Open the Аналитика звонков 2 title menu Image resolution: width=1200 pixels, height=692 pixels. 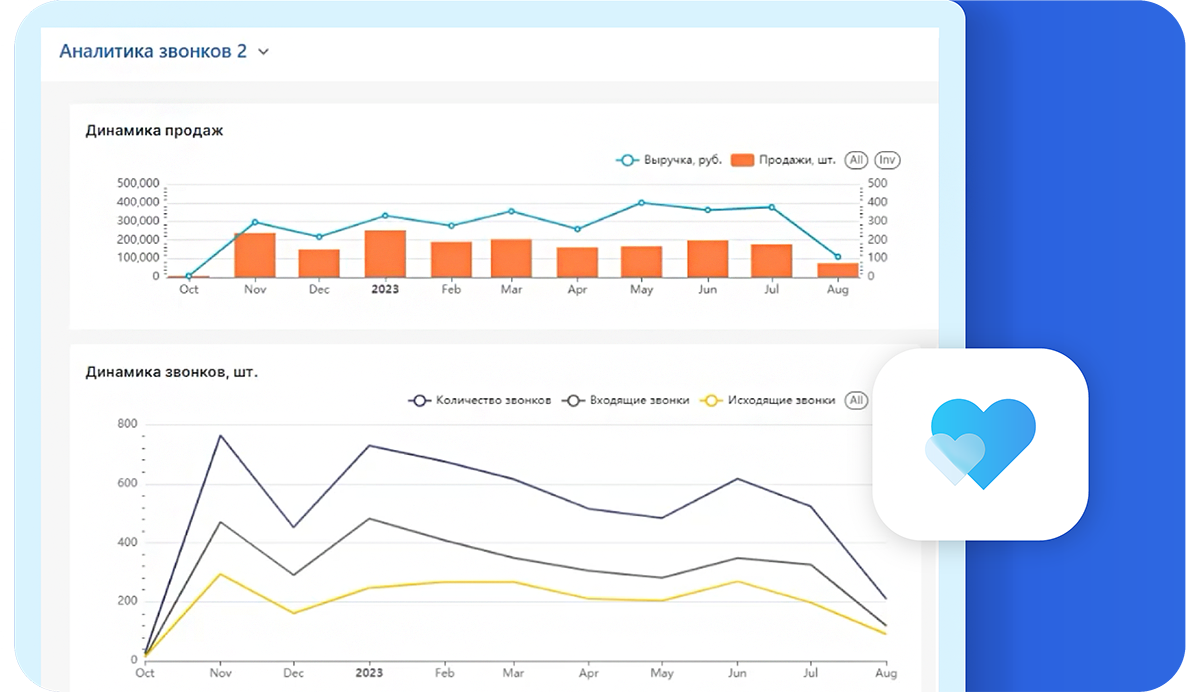point(153,51)
